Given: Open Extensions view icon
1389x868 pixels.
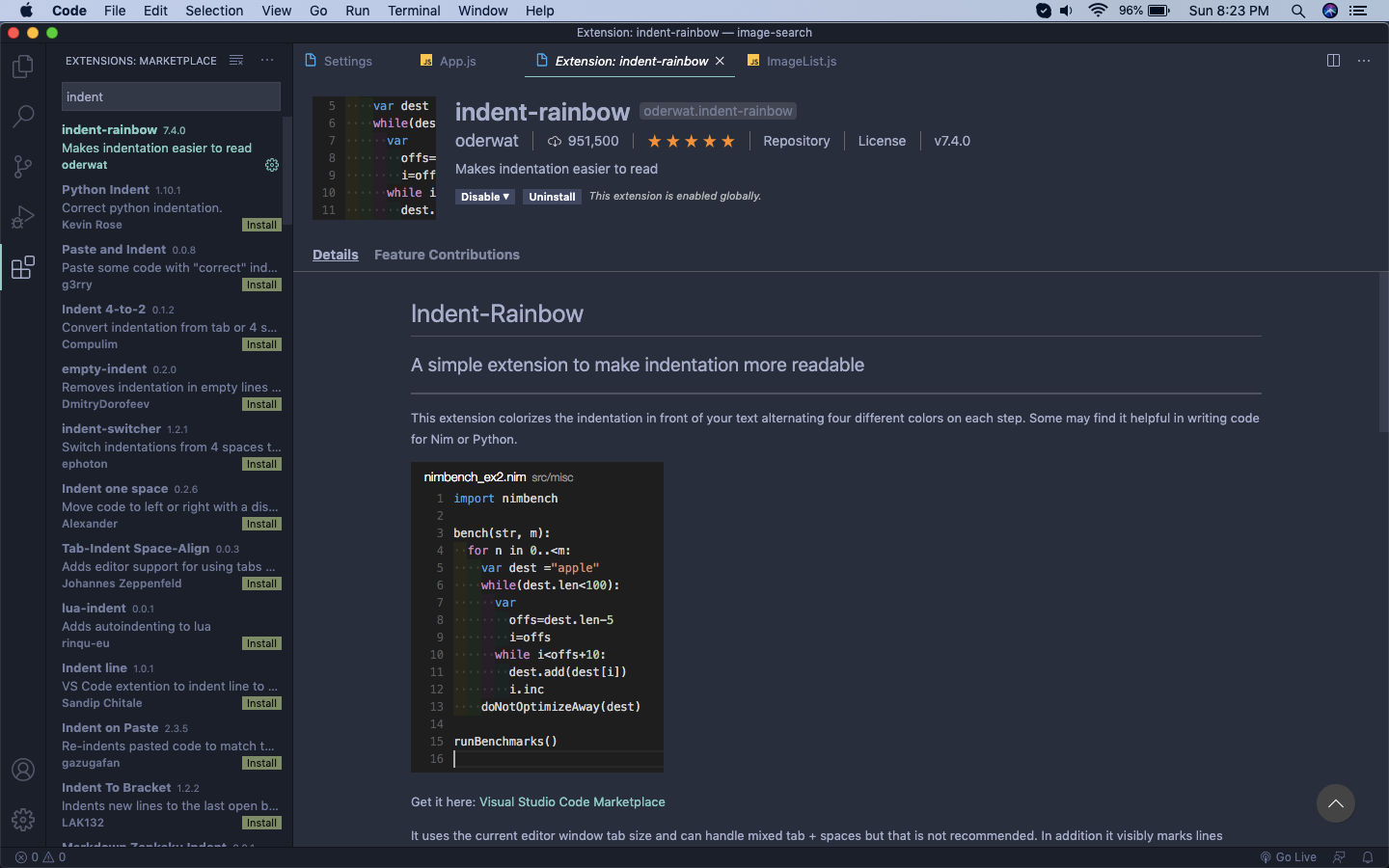Looking at the screenshot, I should pos(23,267).
